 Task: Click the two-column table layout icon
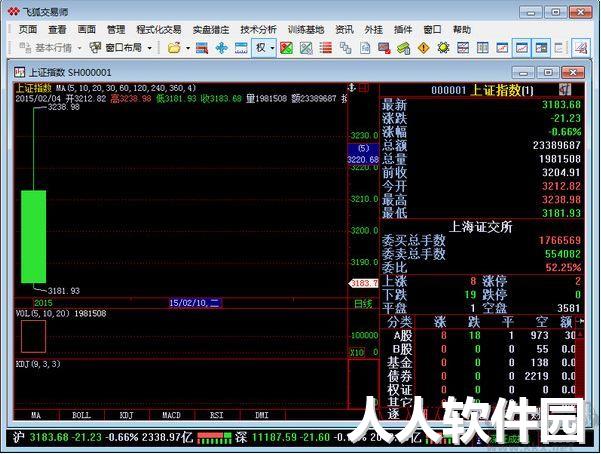tap(482, 48)
